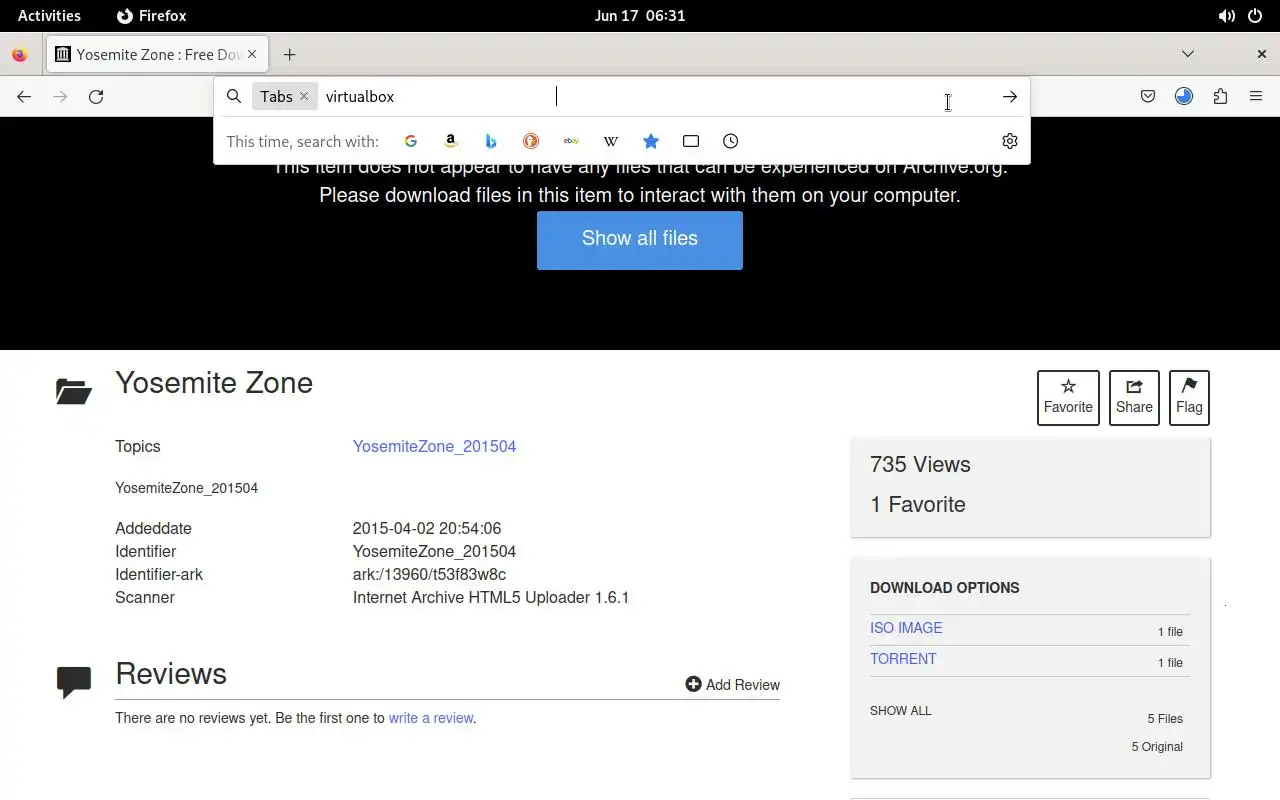This screenshot has width=1280, height=800.
Task: Click the address bar text field
Action: tap(660, 97)
